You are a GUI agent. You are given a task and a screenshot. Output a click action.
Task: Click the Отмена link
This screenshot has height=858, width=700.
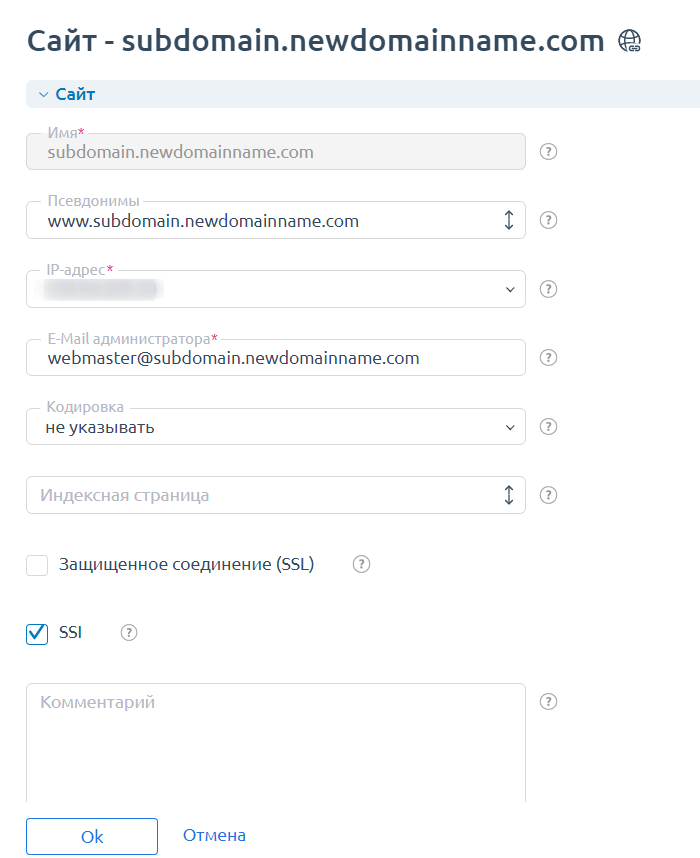pyautogui.click(x=214, y=836)
